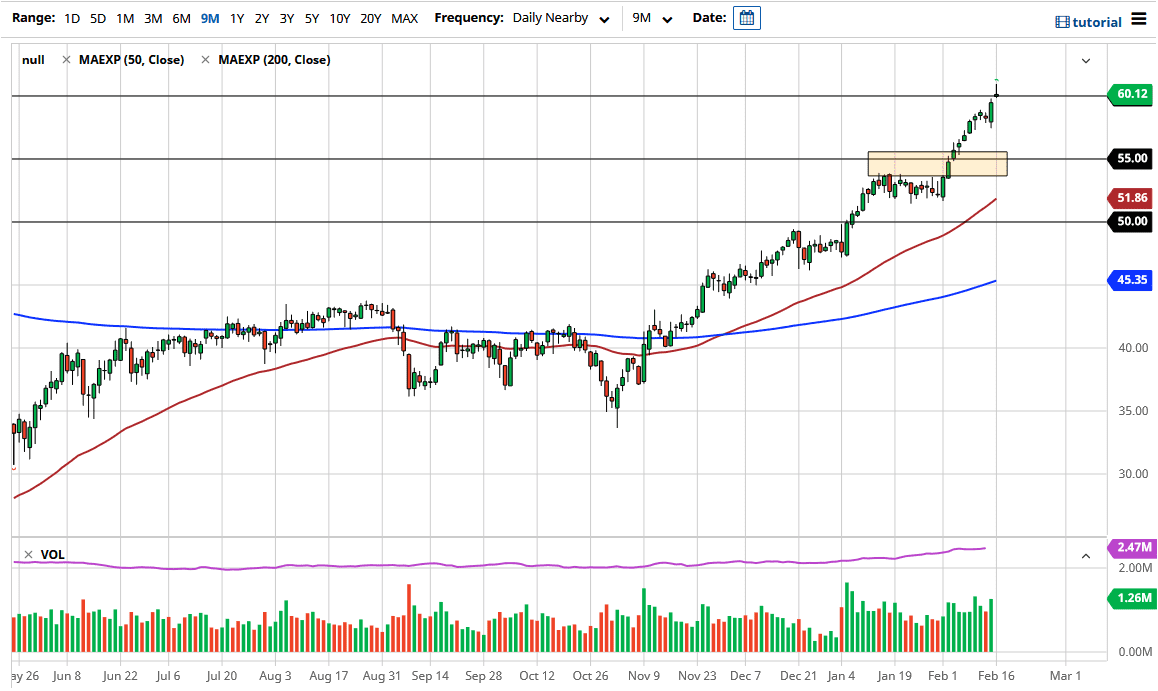
Task: Remove the MAEXP (50, Close) indicator
Action: pos(66,60)
